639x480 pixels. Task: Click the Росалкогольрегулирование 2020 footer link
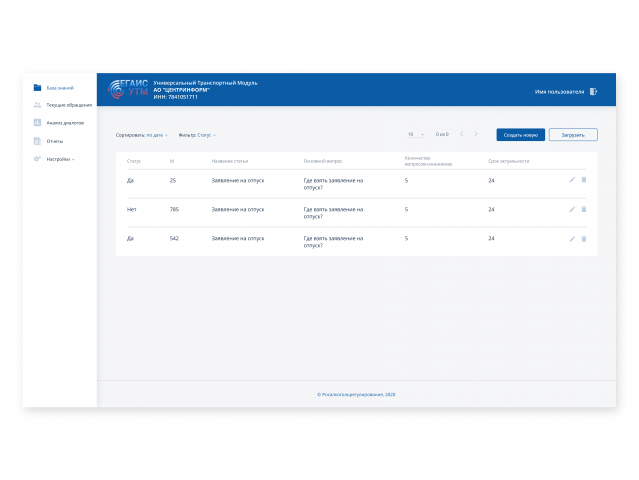tap(356, 394)
